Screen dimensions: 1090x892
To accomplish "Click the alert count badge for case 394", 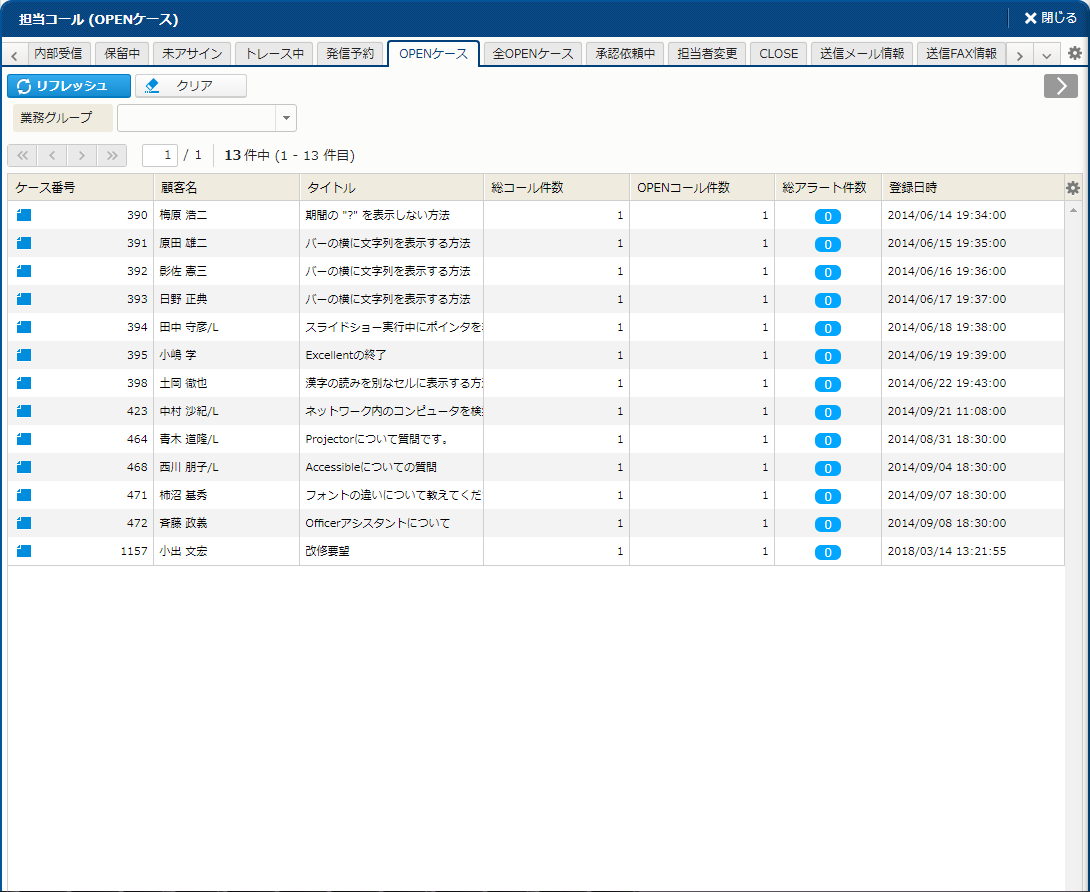I will click(827, 328).
